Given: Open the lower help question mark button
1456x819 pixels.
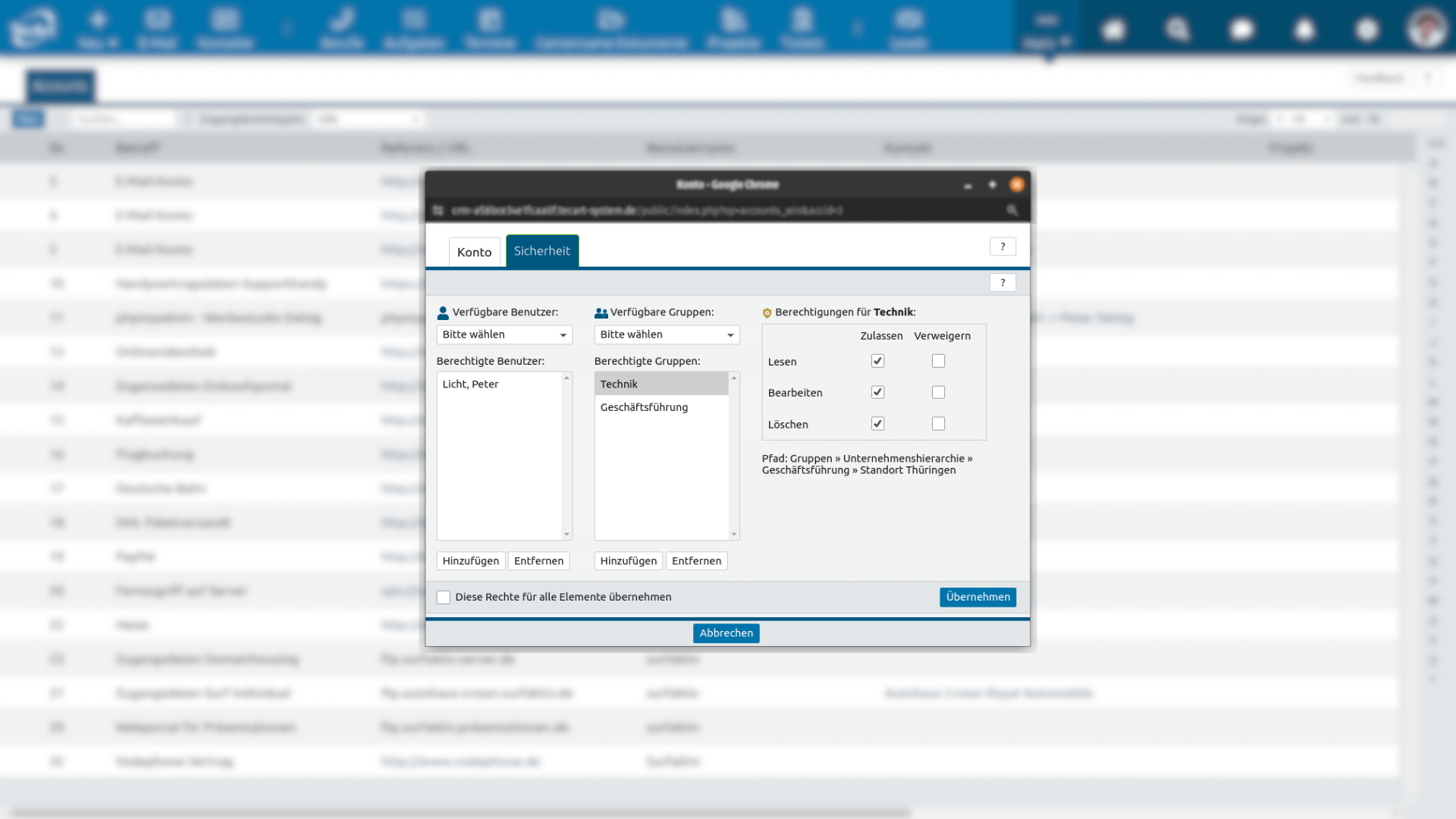Looking at the screenshot, I should (1003, 283).
